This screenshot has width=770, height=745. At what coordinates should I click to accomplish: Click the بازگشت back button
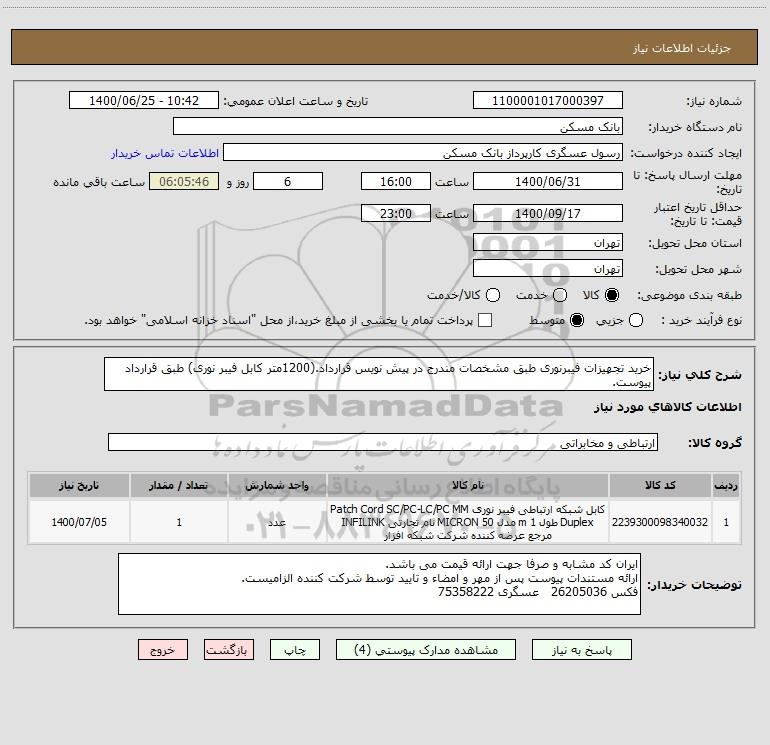tap(229, 650)
